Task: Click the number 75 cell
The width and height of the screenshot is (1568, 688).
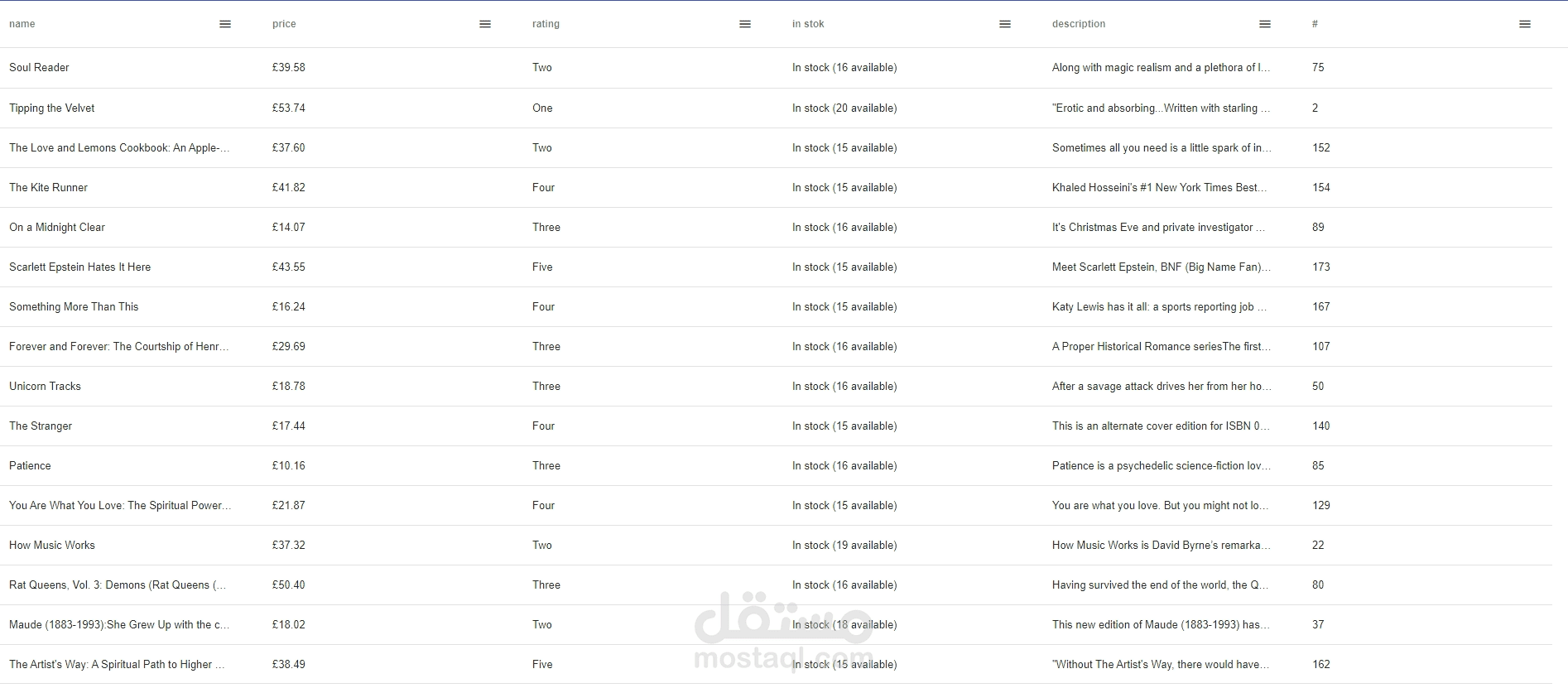Action: coord(1318,68)
